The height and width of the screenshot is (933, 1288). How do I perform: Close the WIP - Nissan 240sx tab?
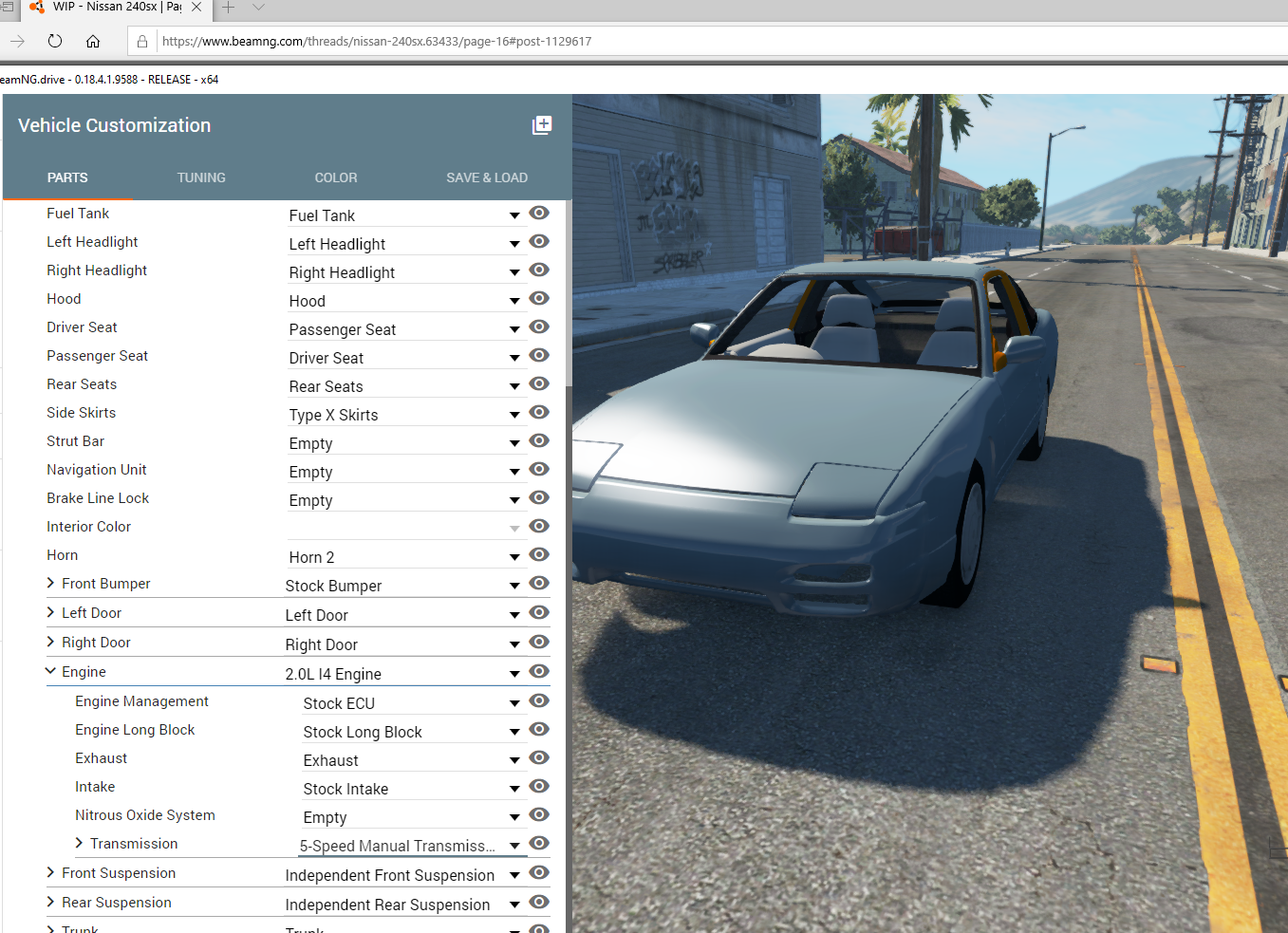(196, 7)
